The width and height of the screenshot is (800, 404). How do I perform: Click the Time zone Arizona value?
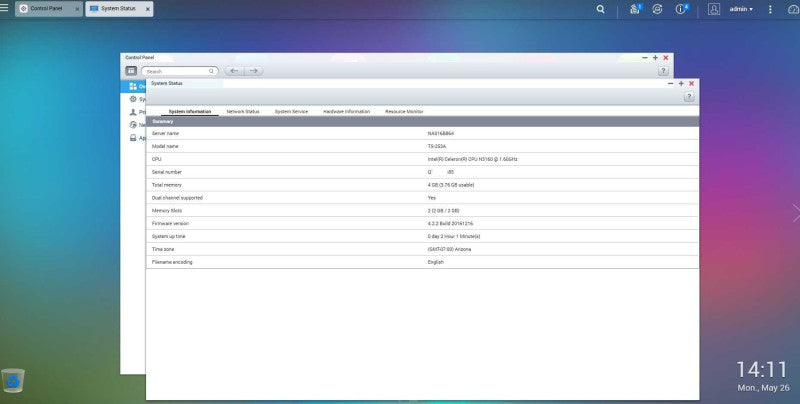click(x=449, y=249)
